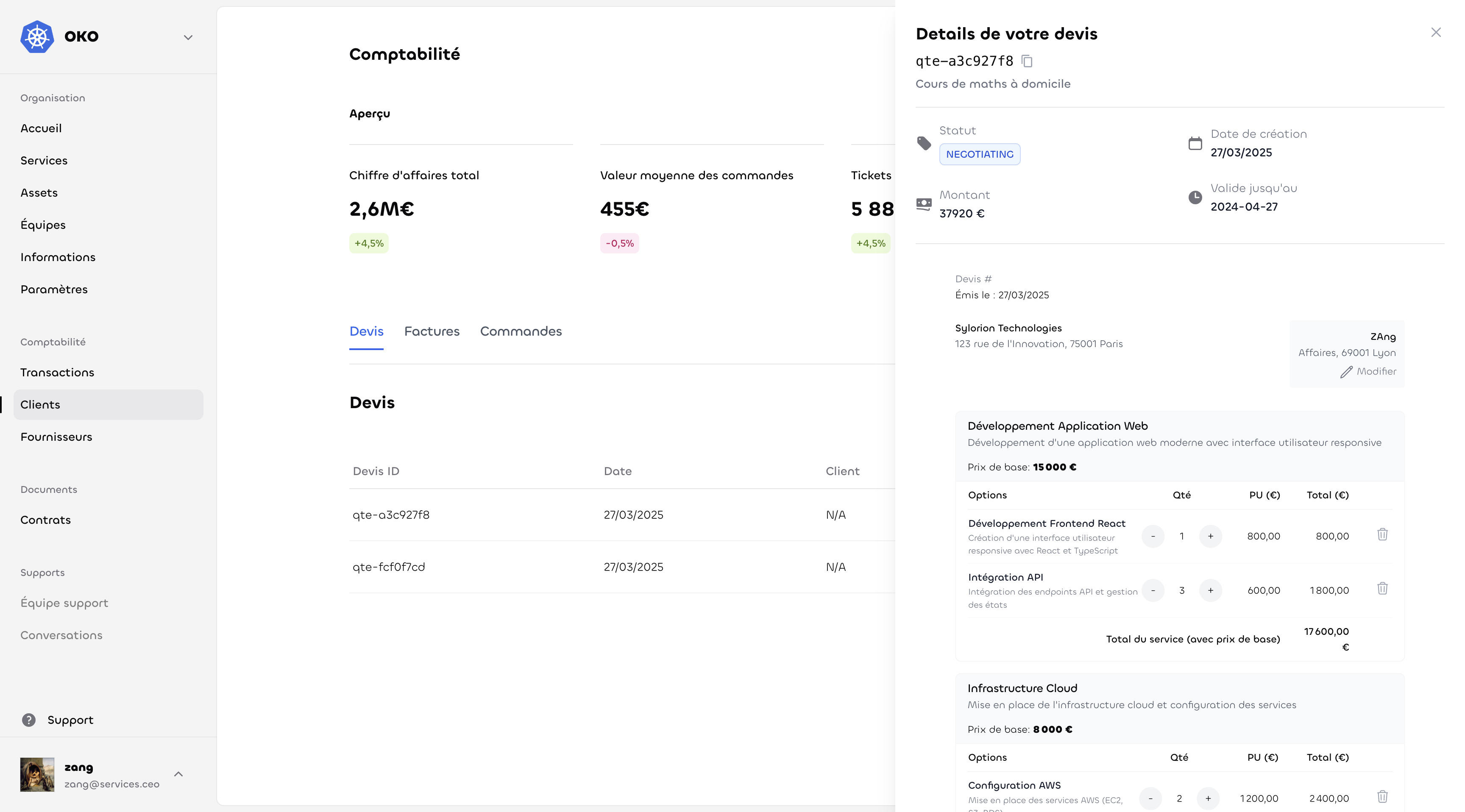
Task: Click the NEGOTIATING status badge
Action: tap(979, 154)
